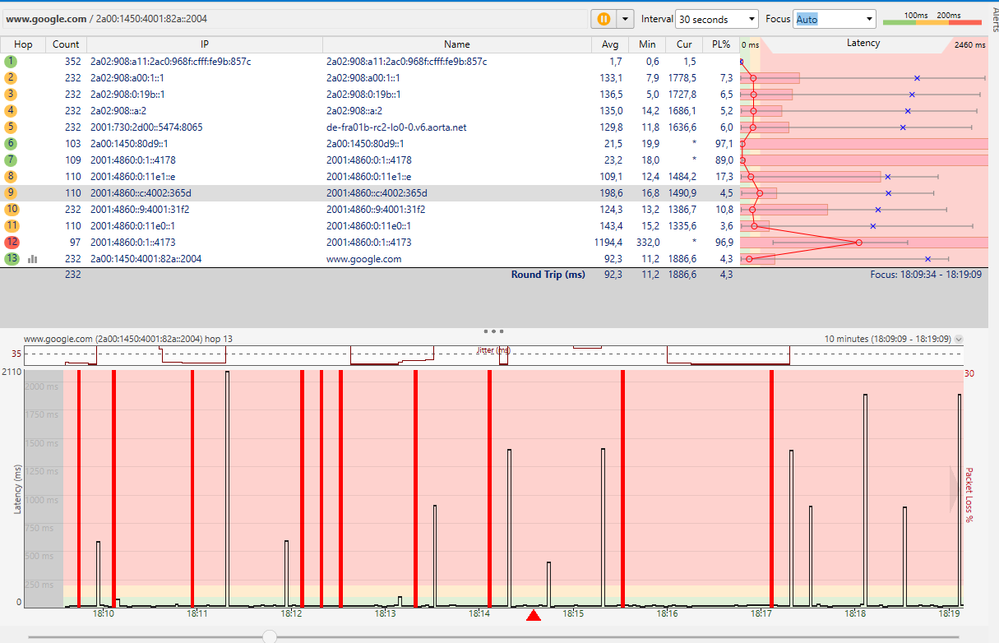Screen dimensions: 999x643
Task: Open the Focus Auto dropdown
Action: [835, 19]
